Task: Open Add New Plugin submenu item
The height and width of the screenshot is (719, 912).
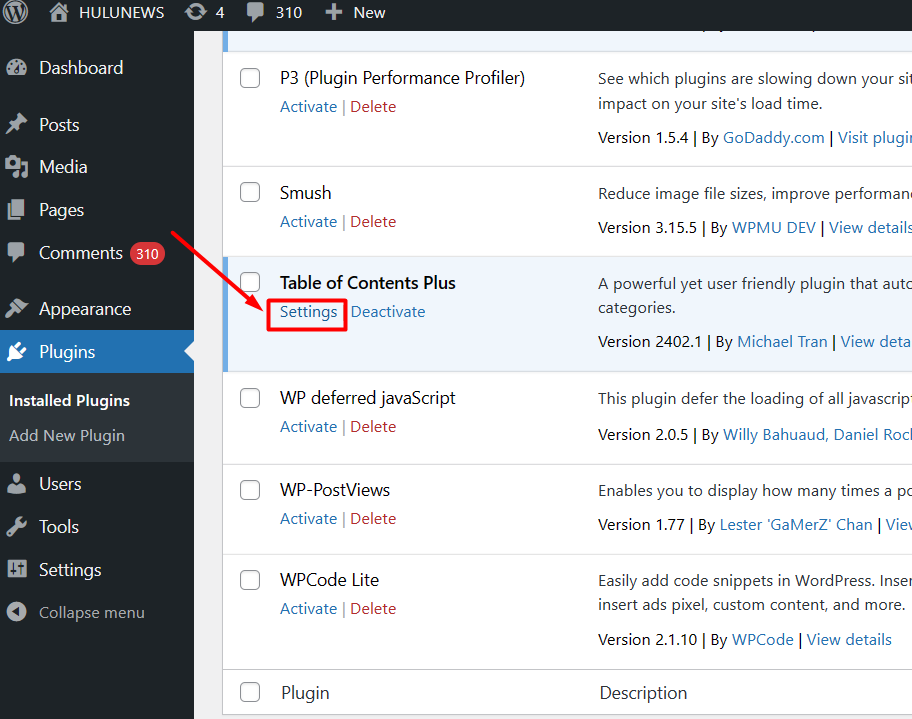Action: 67,436
